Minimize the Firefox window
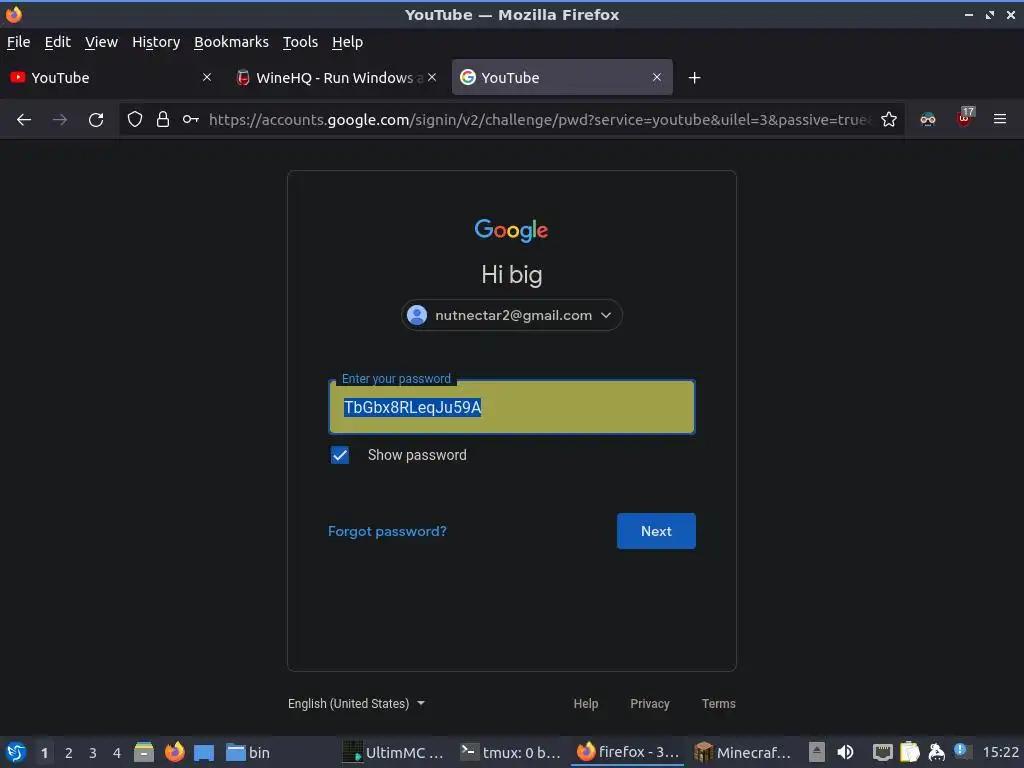The height and width of the screenshot is (768, 1024). click(x=969, y=14)
